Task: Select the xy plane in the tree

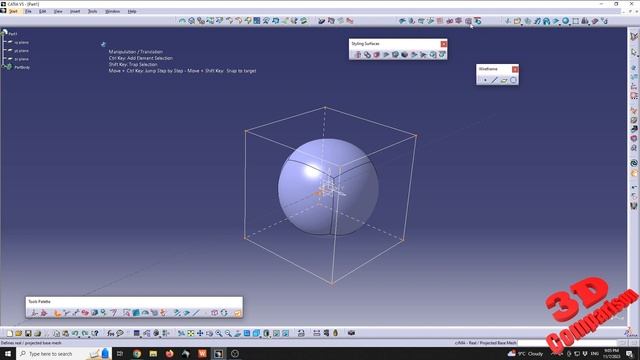Action: coord(21,42)
